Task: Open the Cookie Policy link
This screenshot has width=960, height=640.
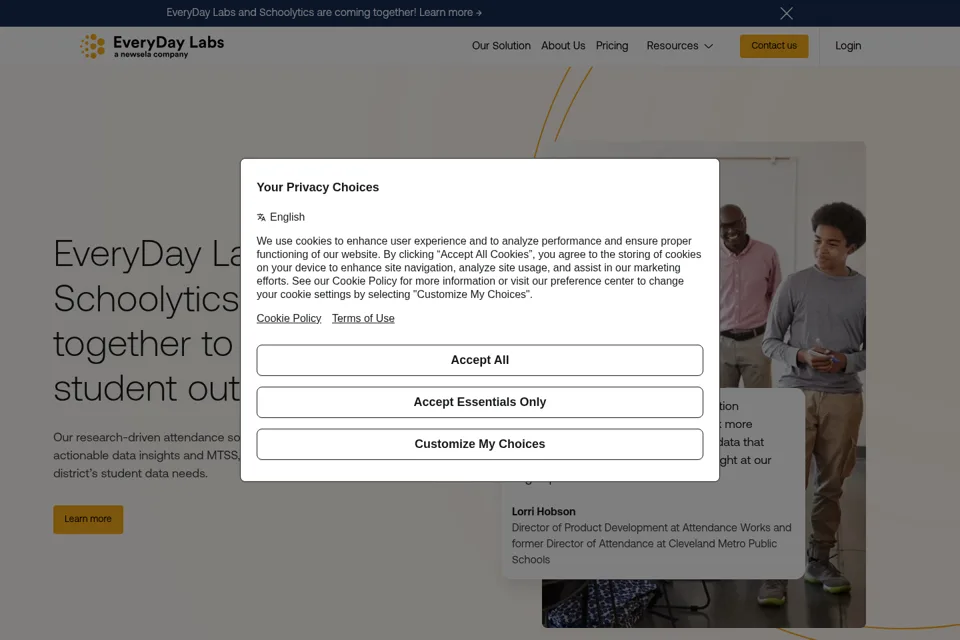Action: click(288, 318)
